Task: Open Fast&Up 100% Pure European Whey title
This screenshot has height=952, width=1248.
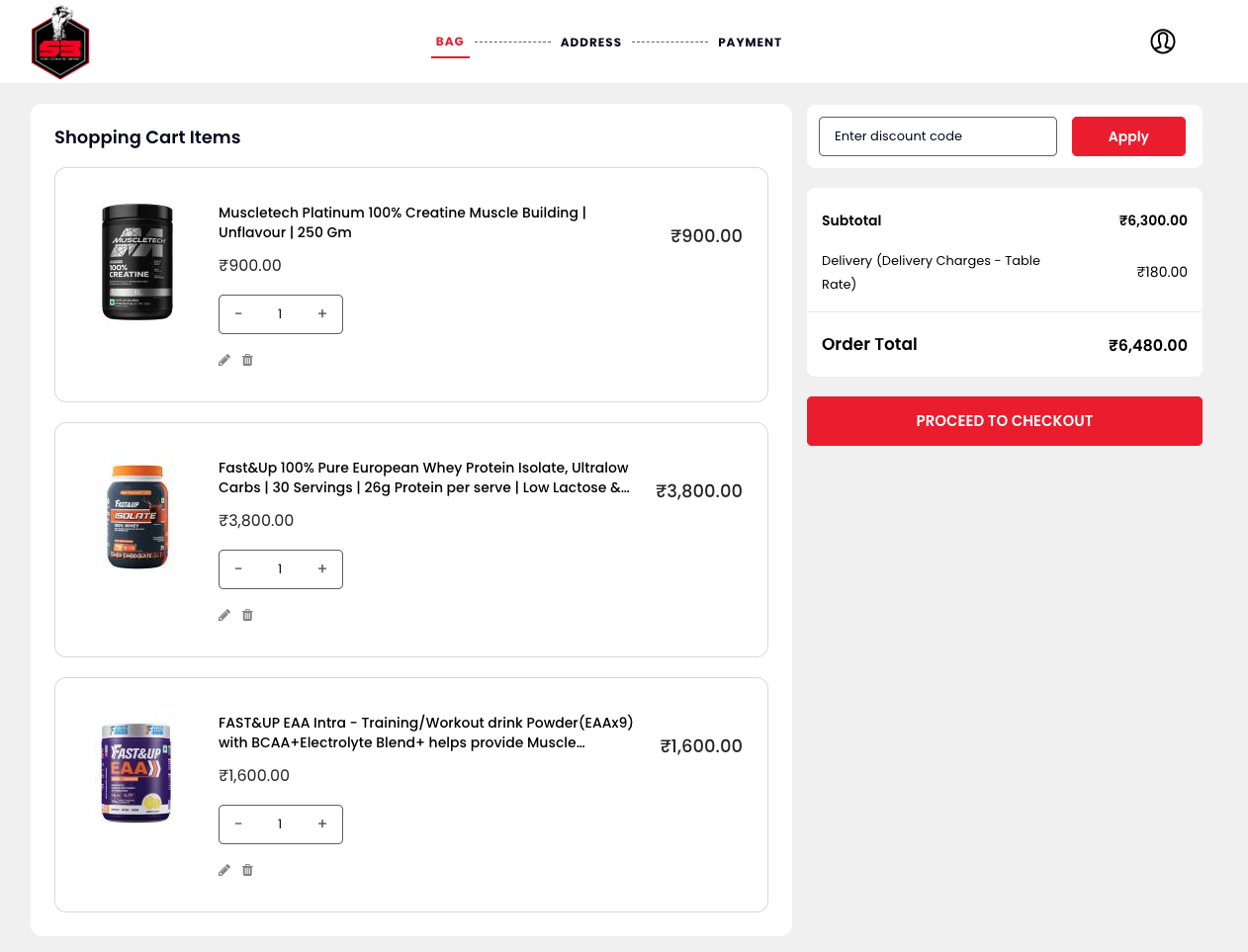Action: click(x=424, y=477)
